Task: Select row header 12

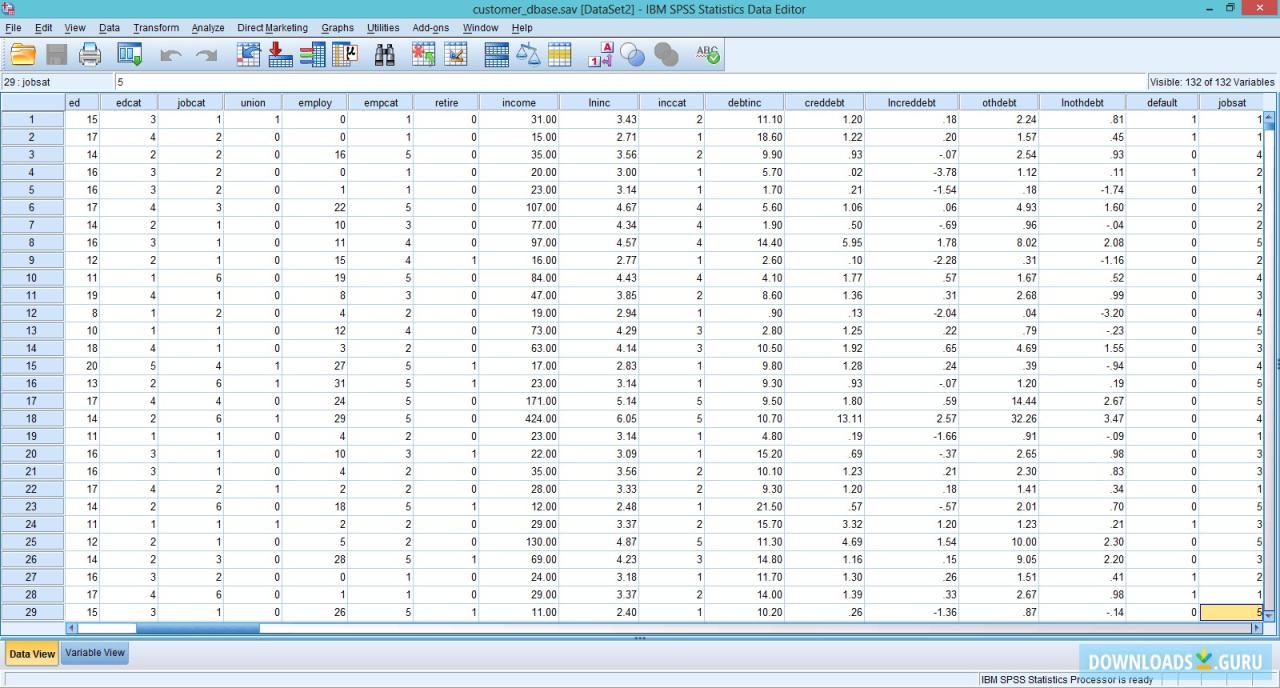Action: click(x=32, y=313)
